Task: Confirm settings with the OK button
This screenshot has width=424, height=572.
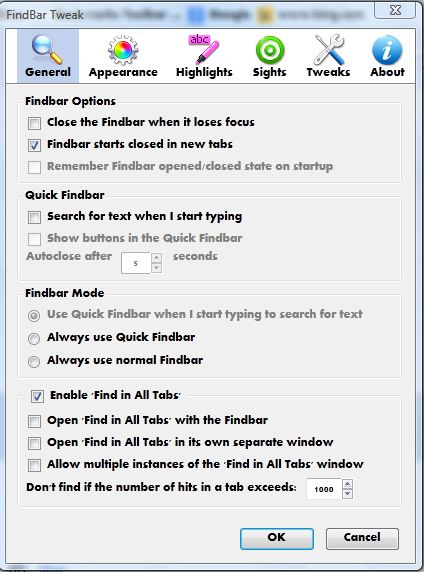Action: (277, 538)
